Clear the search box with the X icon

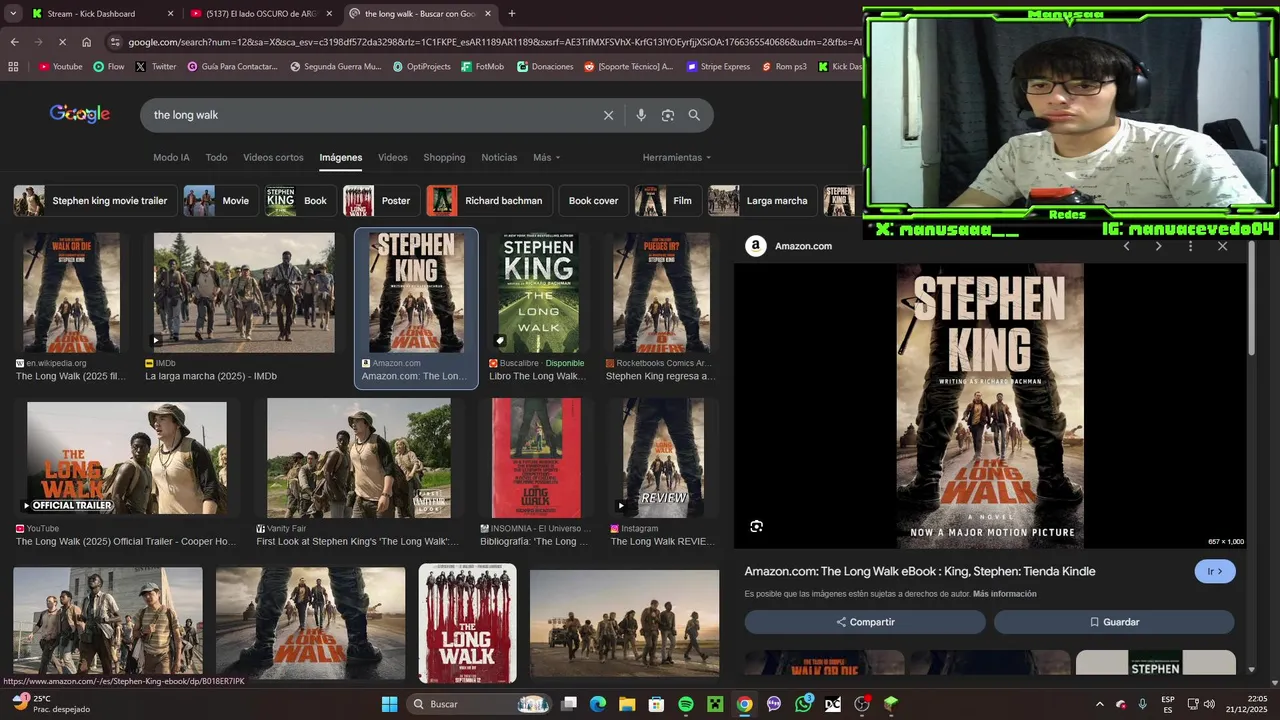tap(608, 115)
